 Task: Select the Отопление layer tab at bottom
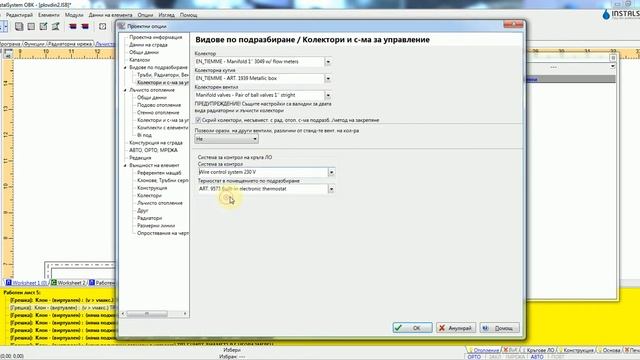[484, 350]
